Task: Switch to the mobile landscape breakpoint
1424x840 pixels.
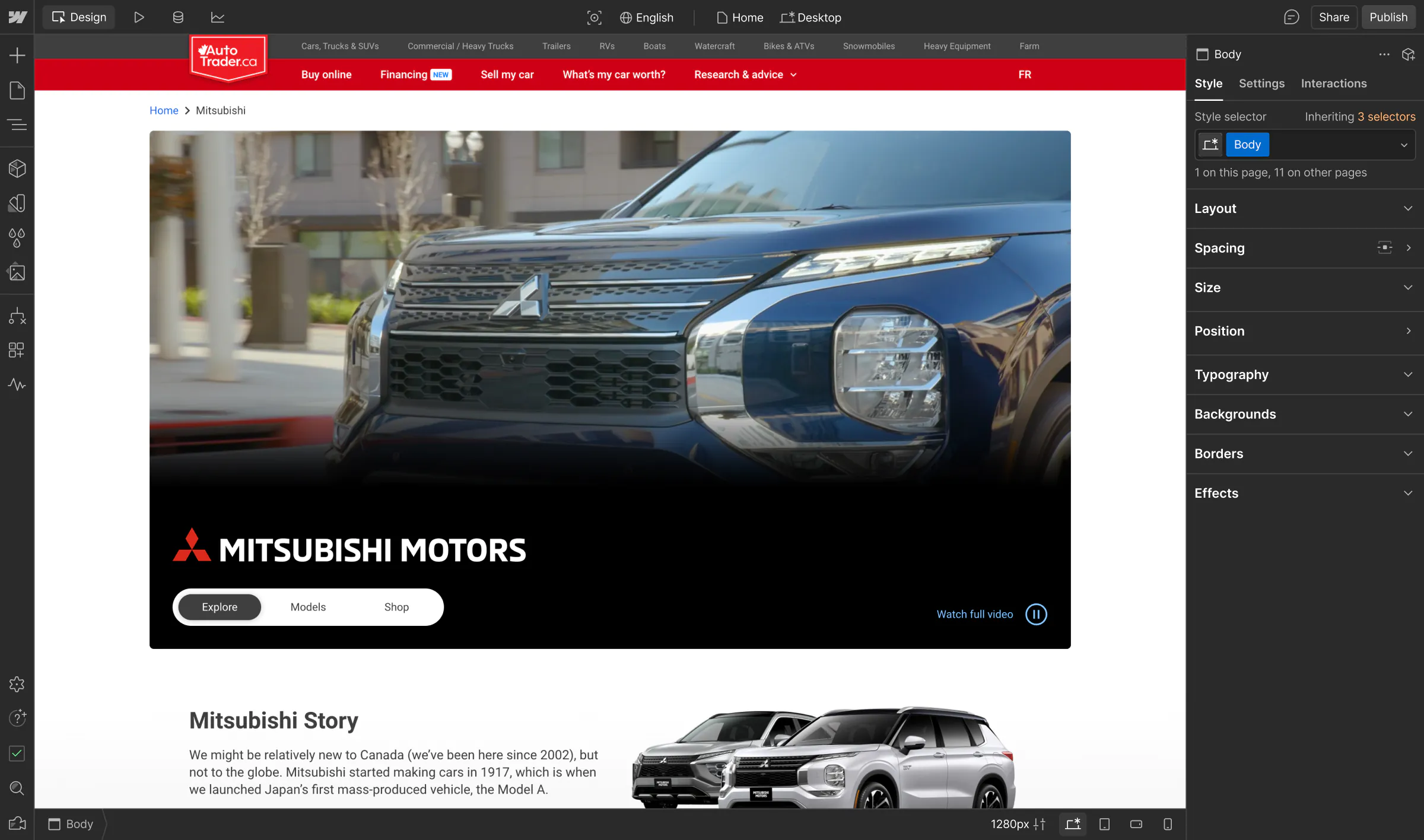Action: (x=1136, y=824)
